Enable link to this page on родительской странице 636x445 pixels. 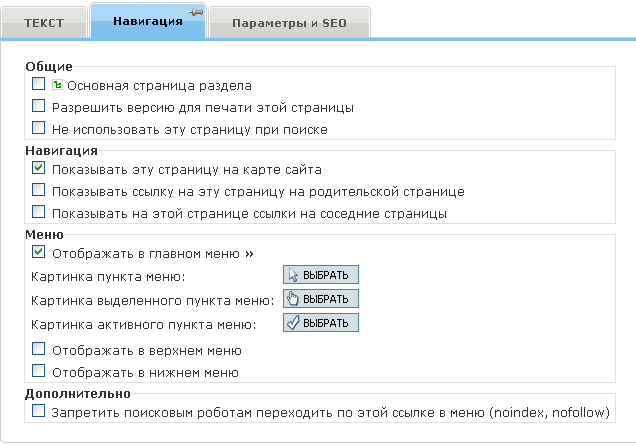(39, 190)
